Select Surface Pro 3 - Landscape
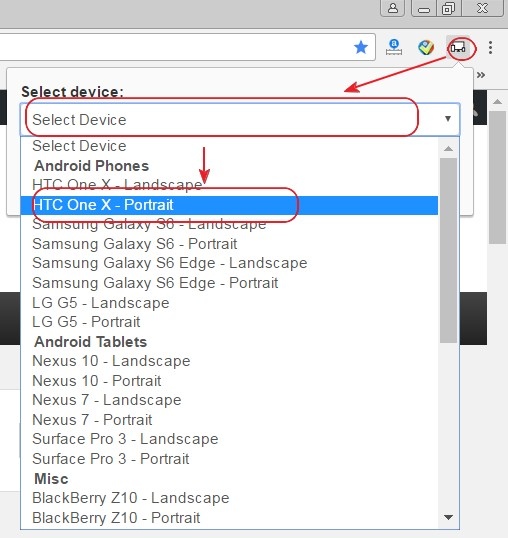This screenshot has width=508, height=538. [x=229, y=439]
